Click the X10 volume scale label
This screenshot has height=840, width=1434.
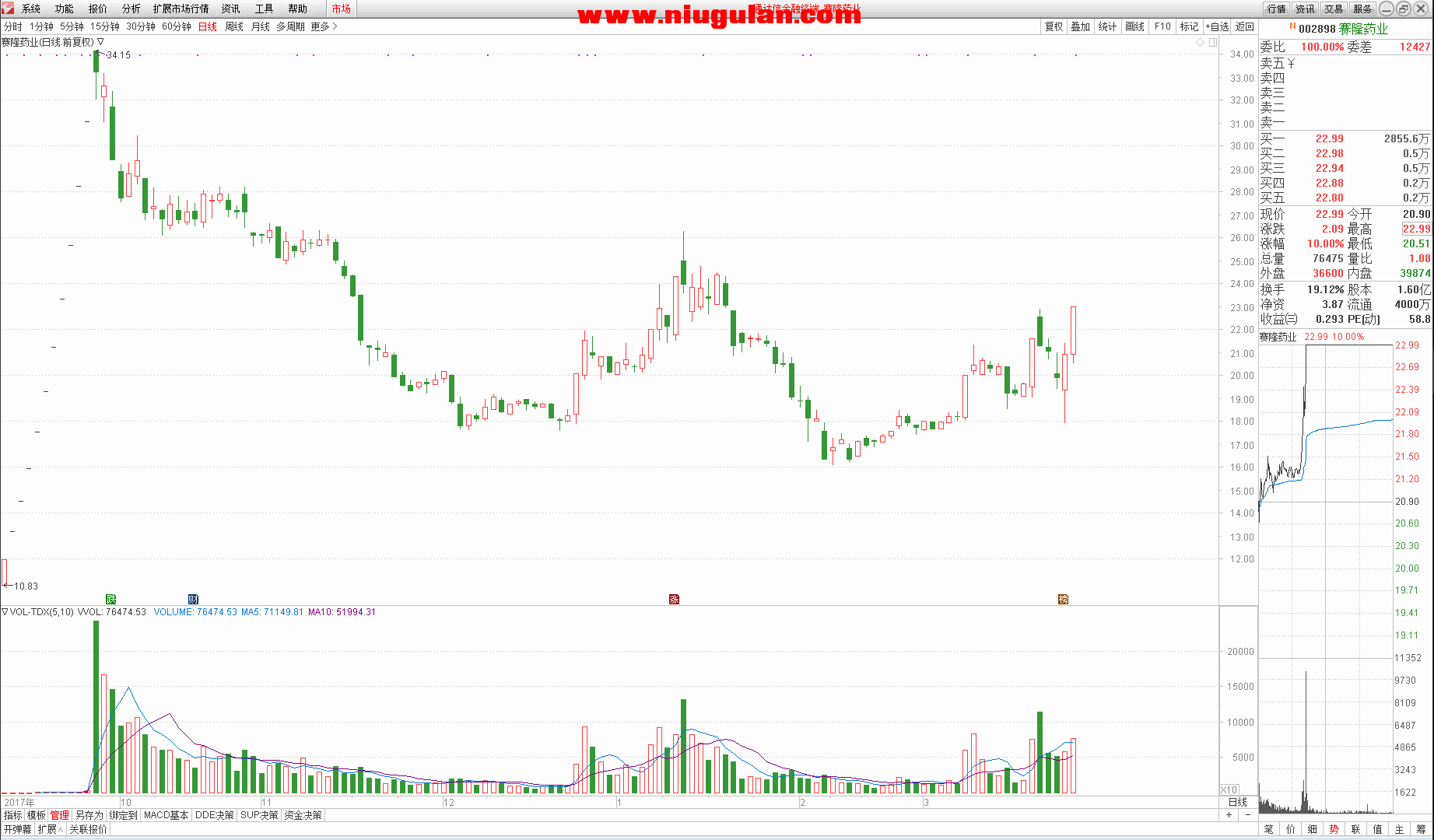(1229, 789)
